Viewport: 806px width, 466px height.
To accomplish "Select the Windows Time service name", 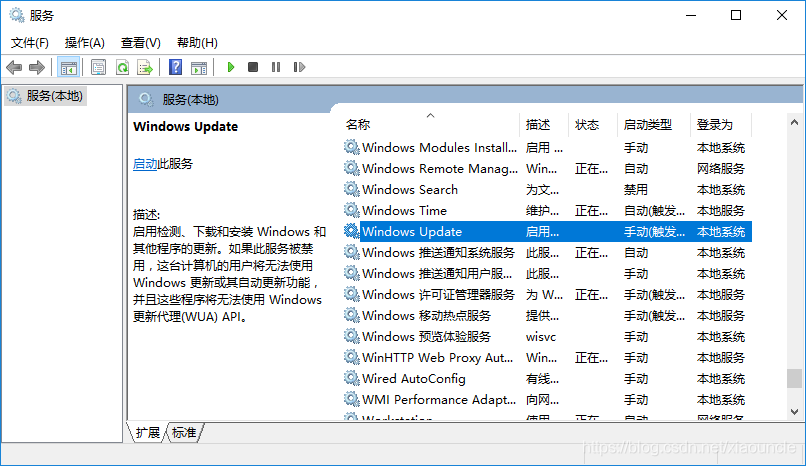I will 405,211.
